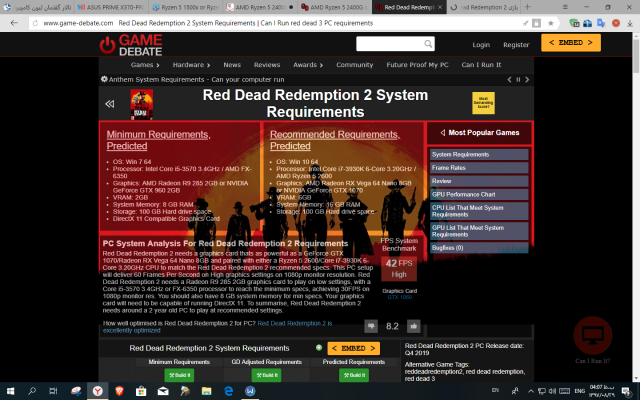The width and height of the screenshot is (640, 400).
Task: Open the browser hamburger menu icon
Action: (x=565, y=7)
